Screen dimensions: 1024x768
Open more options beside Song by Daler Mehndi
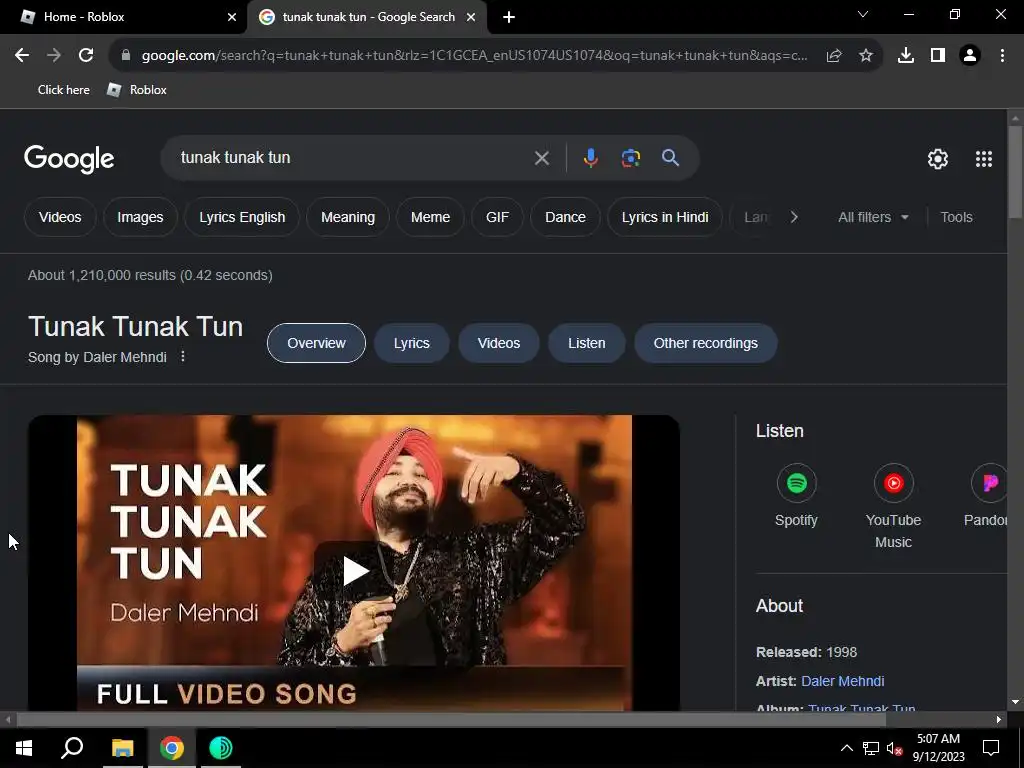[183, 357]
